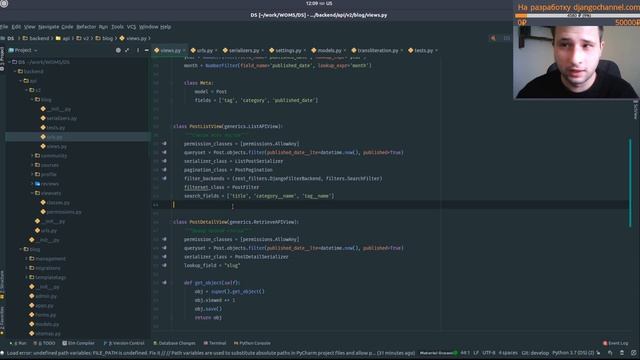
Task: Click the donation progress bar overlay
Action: point(577,16)
